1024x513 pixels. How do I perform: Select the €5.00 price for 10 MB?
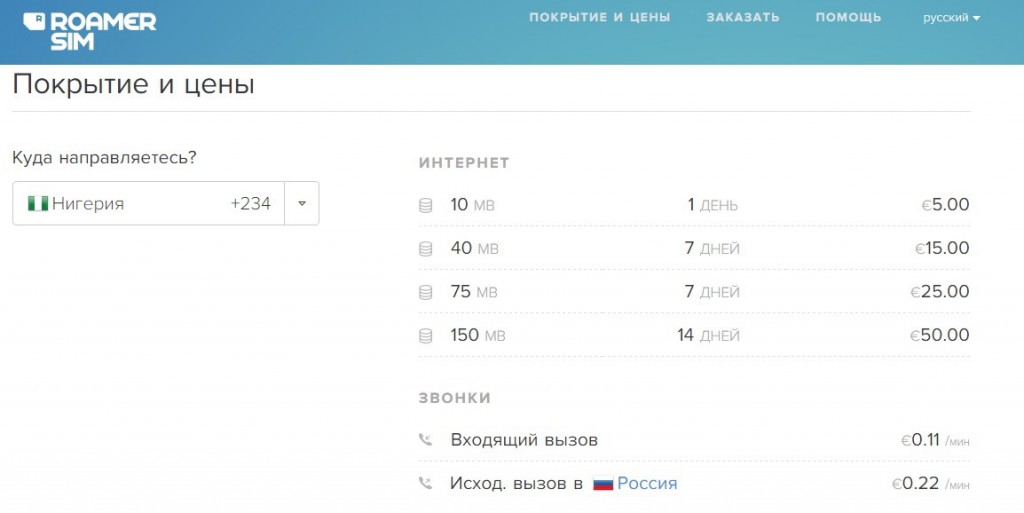pos(945,205)
